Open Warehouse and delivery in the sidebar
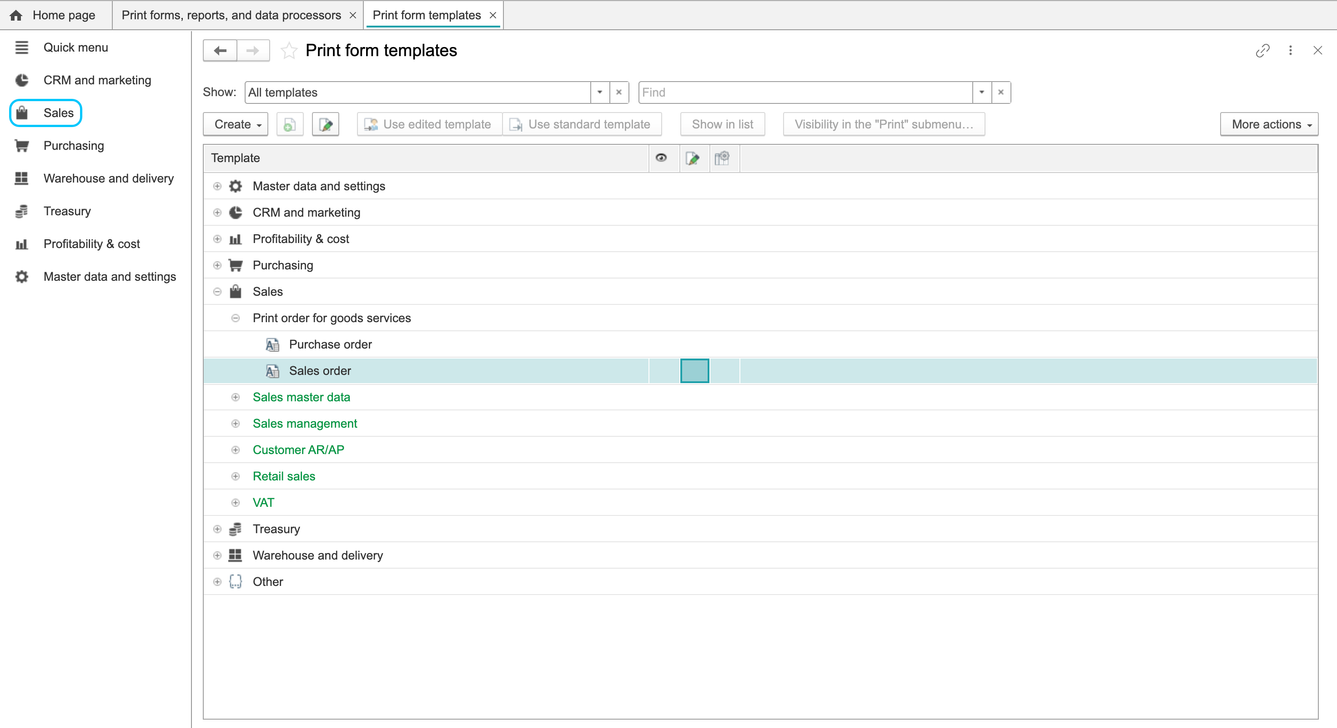This screenshot has height=728, width=1337. coord(95,178)
